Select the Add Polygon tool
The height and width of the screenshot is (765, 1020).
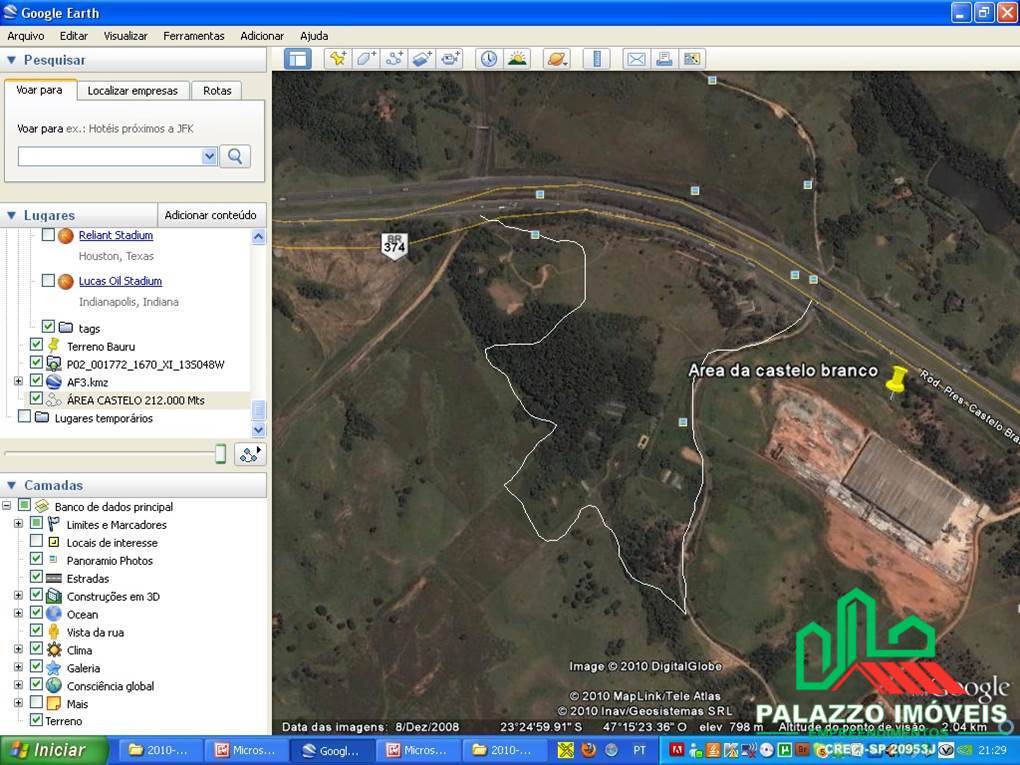click(x=366, y=59)
